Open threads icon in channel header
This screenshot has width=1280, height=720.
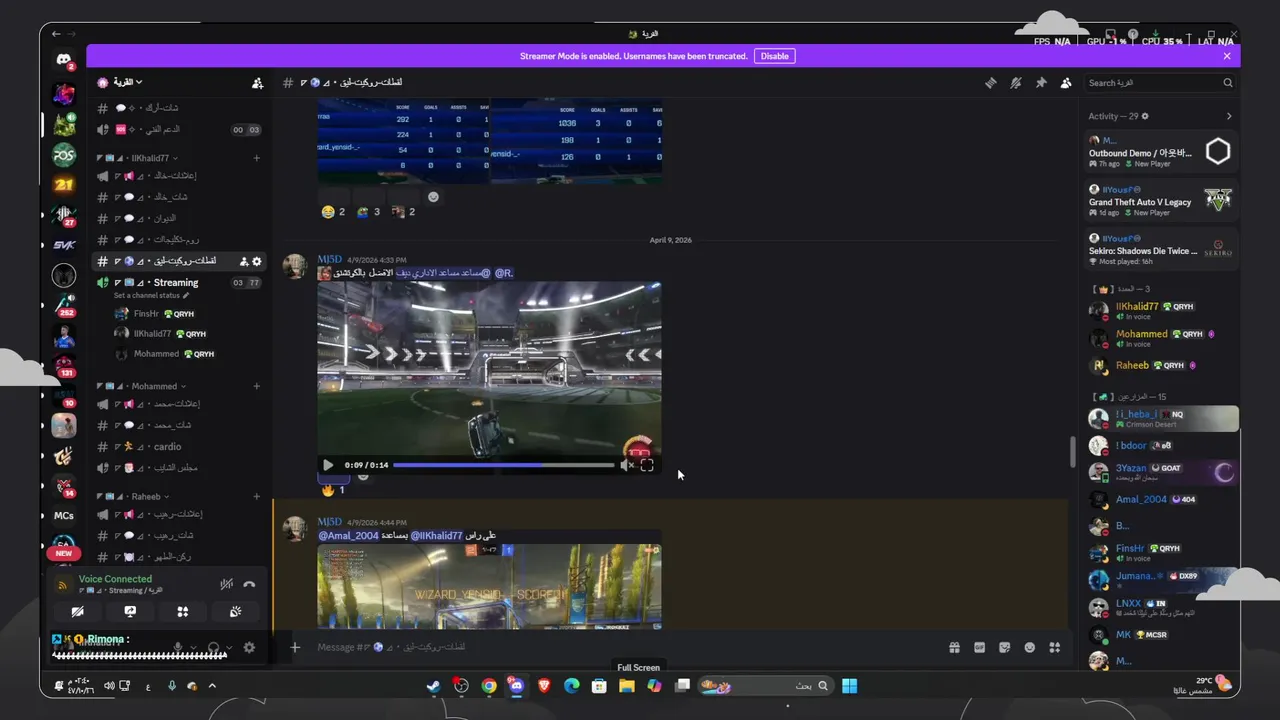[991, 83]
